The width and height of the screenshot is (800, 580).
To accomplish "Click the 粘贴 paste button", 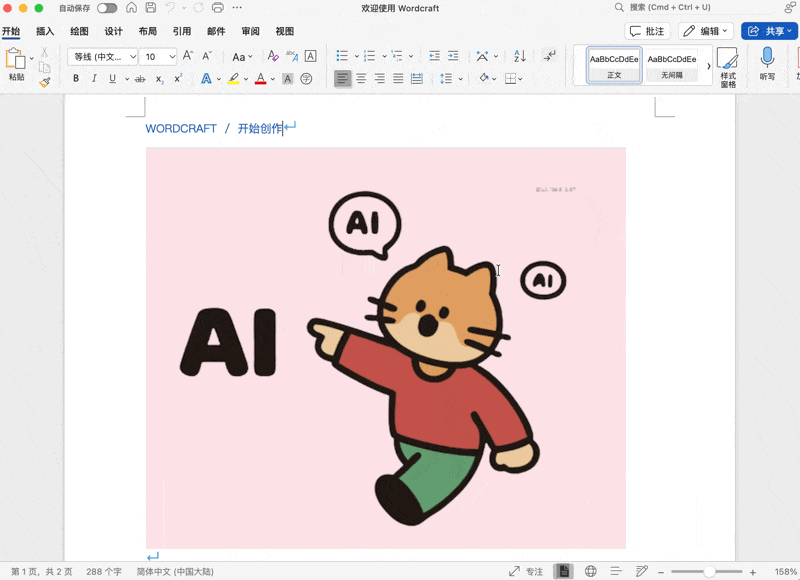I will point(16,64).
